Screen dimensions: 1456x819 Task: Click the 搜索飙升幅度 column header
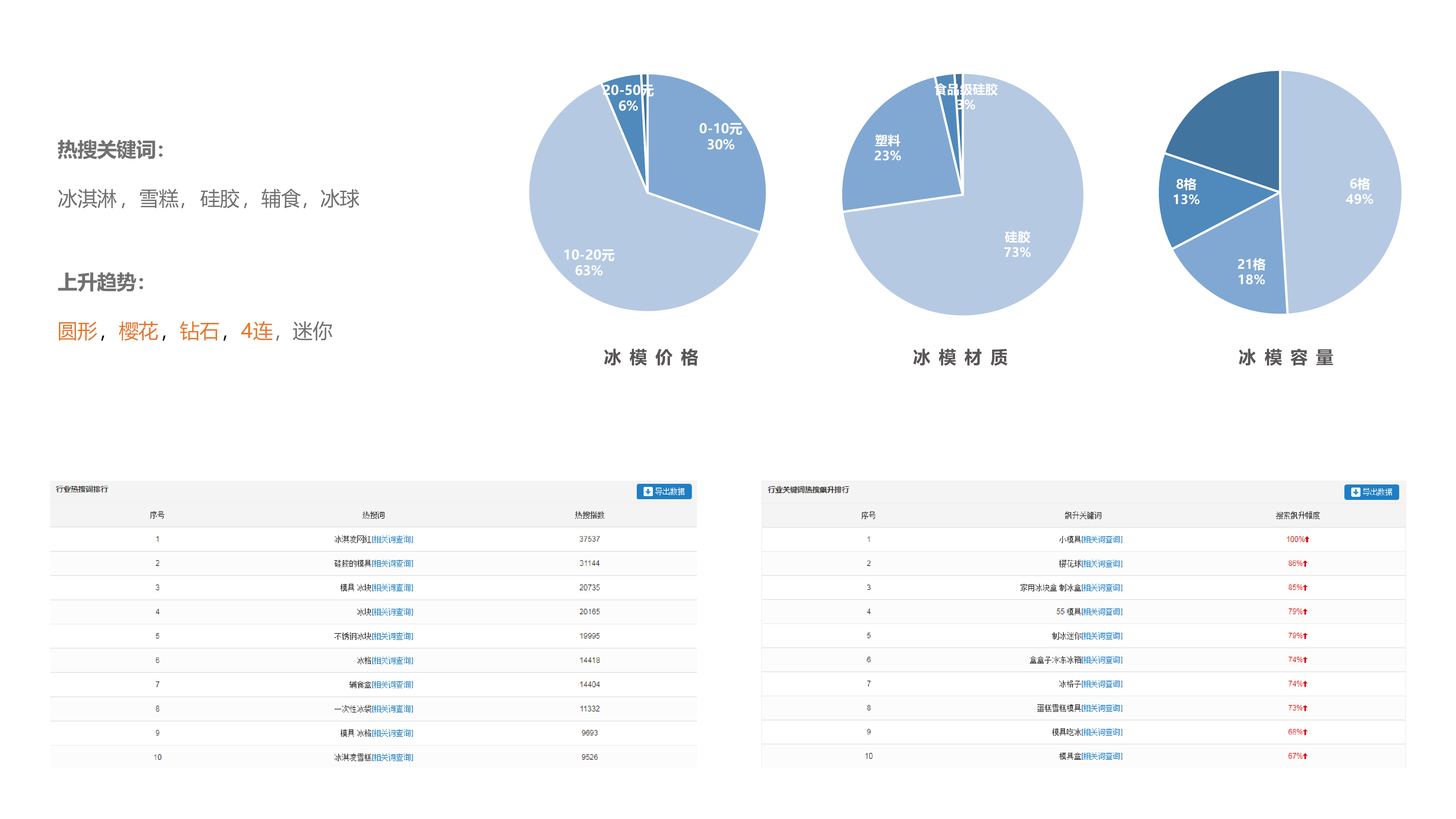(x=1297, y=516)
